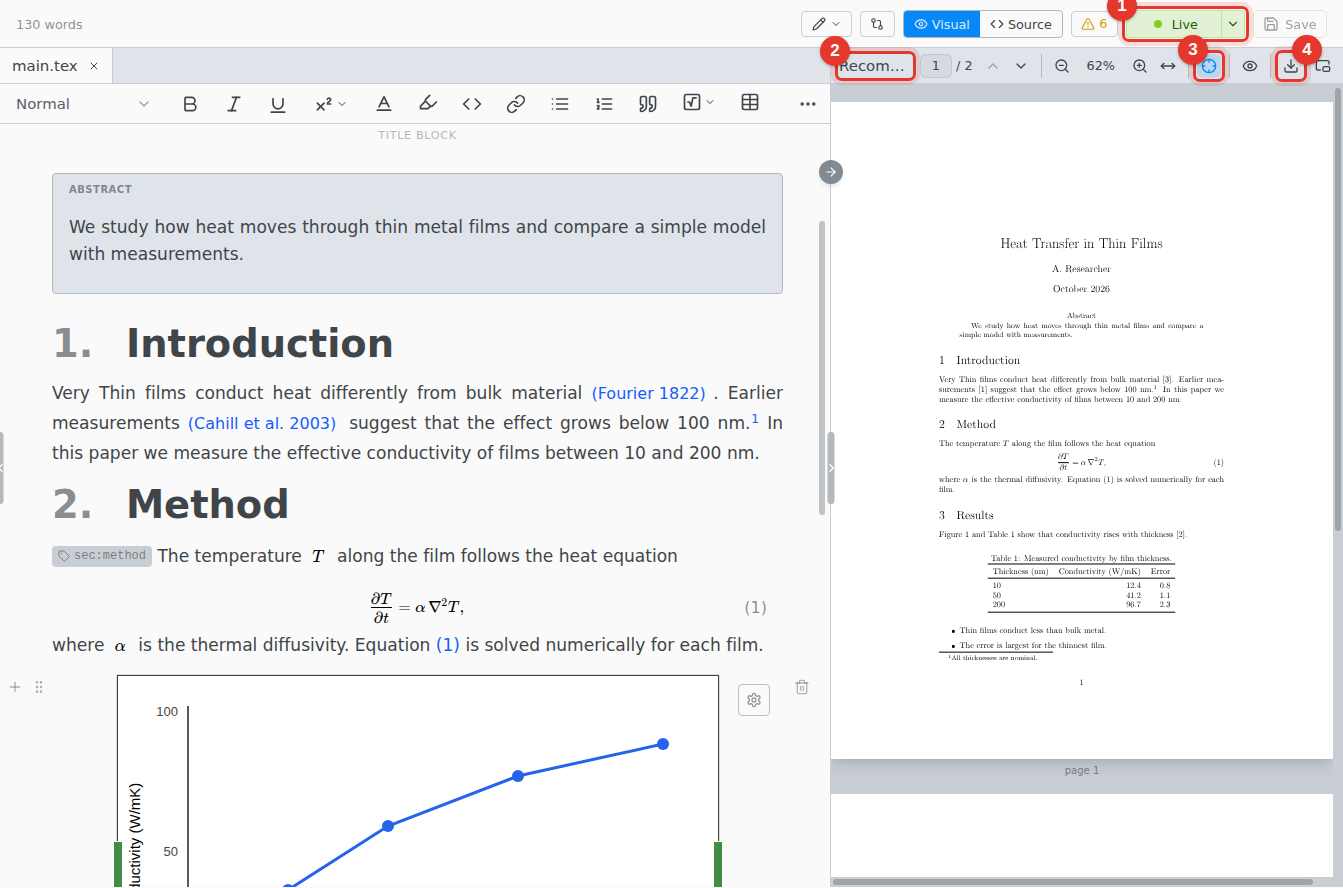Image resolution: width=1343 pixels, height=888 pixels.
Task: Close the main.tex tab
Action: point(94,66)
